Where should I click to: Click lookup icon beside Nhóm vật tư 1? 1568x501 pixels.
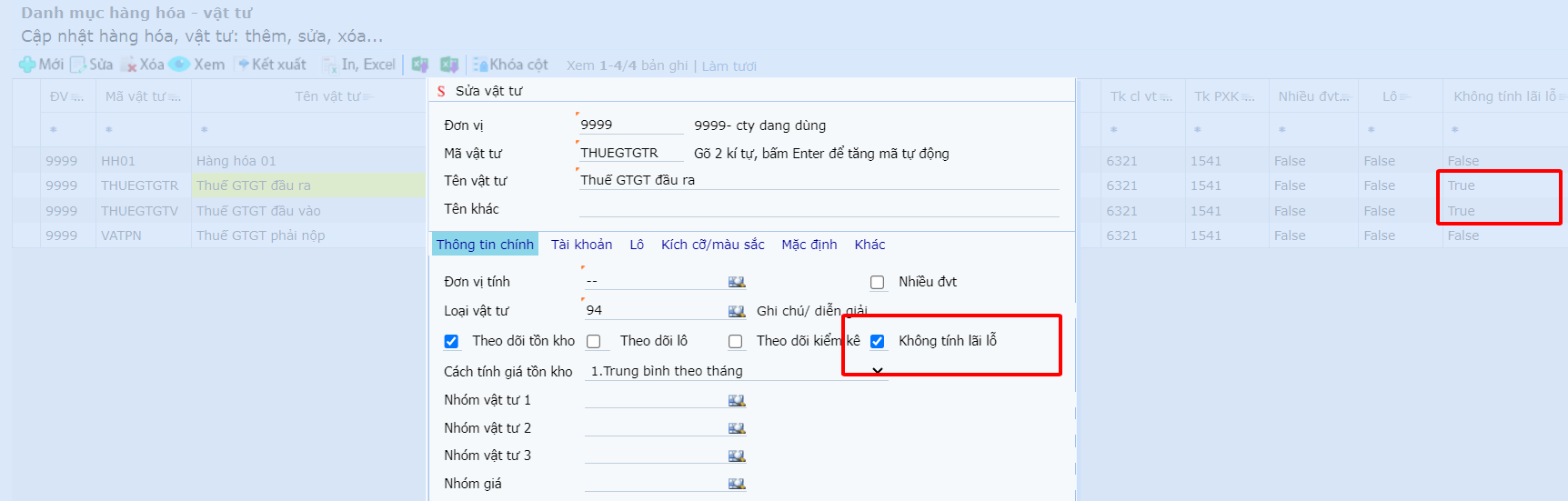[x=737, y=400]
